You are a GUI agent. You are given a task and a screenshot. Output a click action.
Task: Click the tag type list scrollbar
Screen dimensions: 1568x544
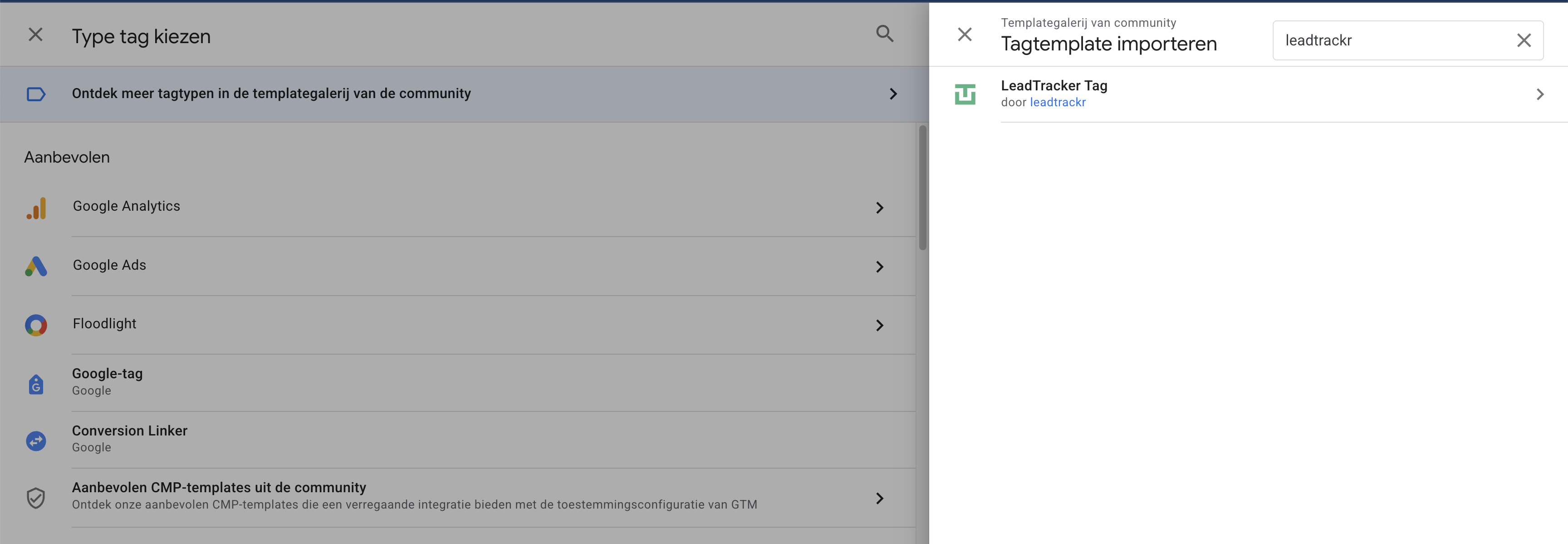click(x=923, y=188)
